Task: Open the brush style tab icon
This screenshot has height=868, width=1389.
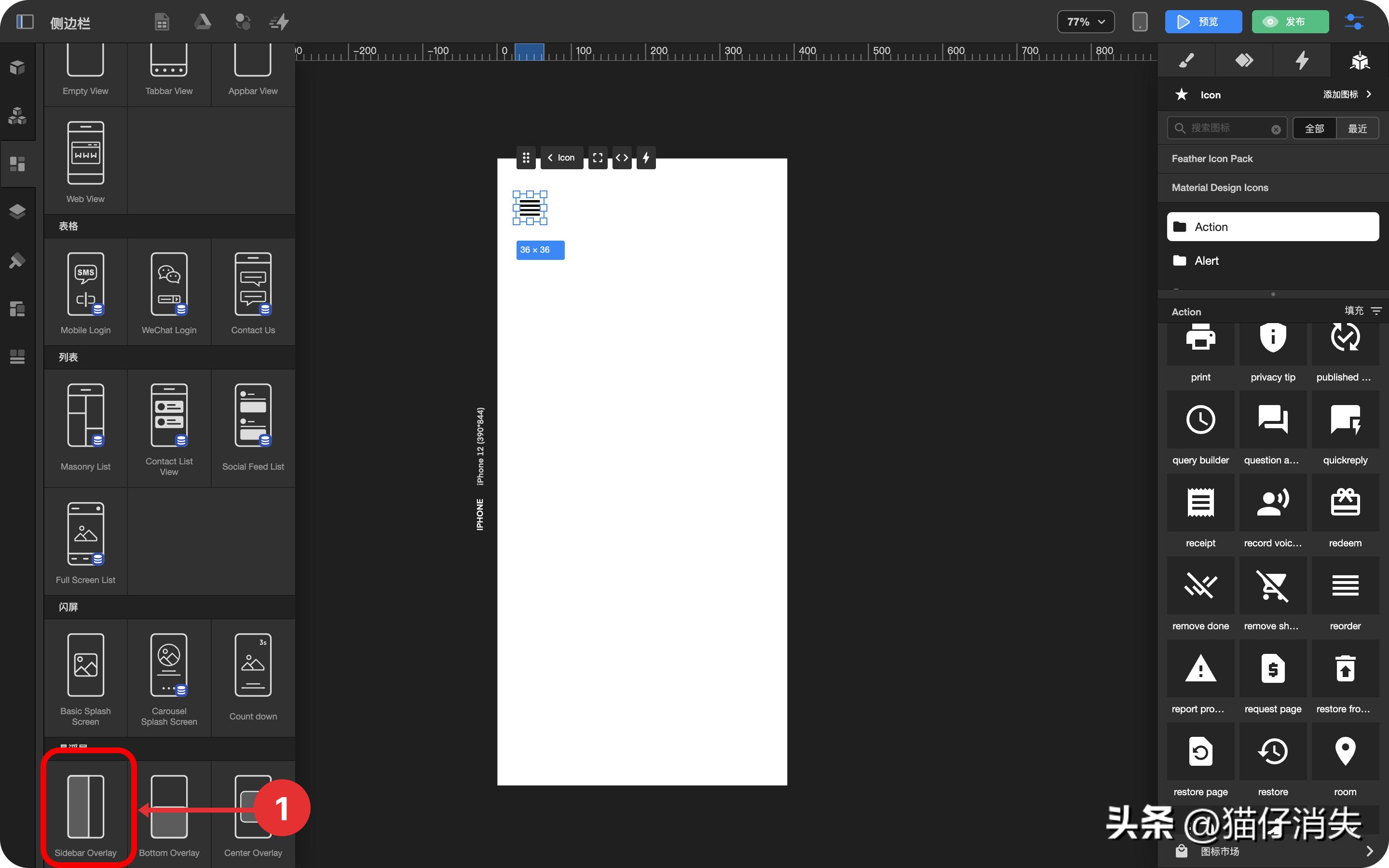Action: pos(1186,60)
